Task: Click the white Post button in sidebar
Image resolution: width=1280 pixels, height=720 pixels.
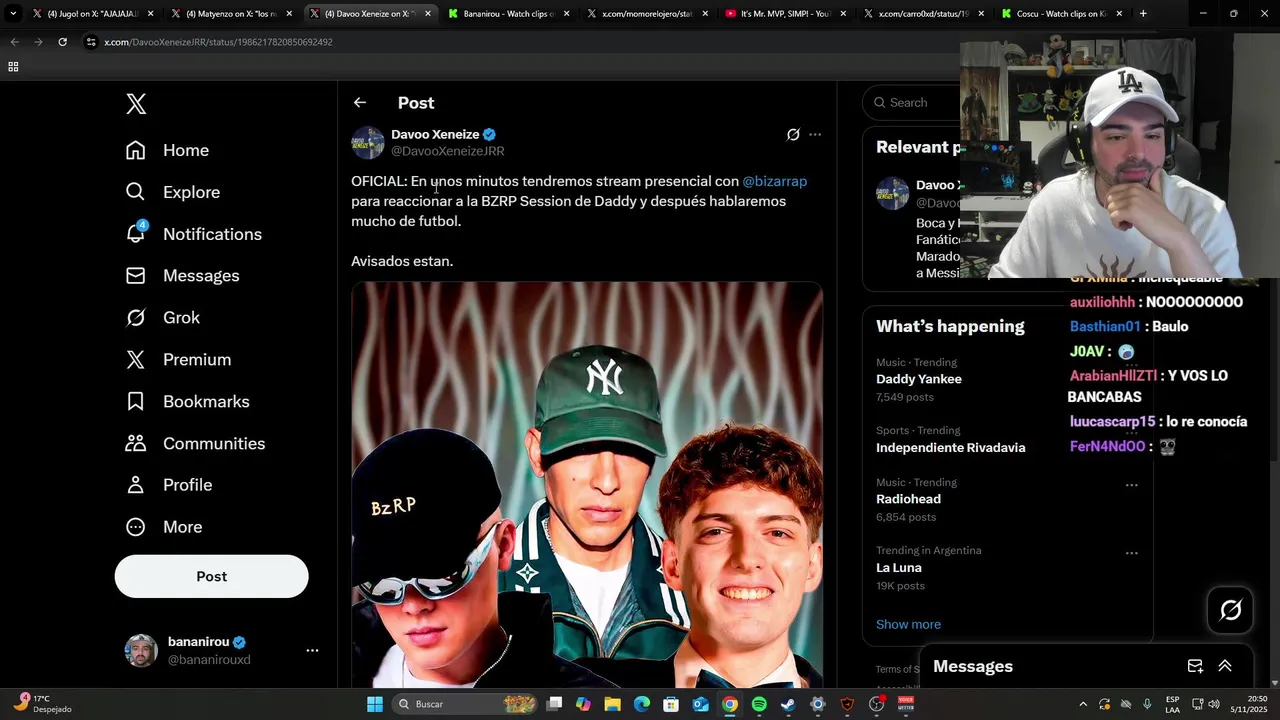Action: pos(211,576)
